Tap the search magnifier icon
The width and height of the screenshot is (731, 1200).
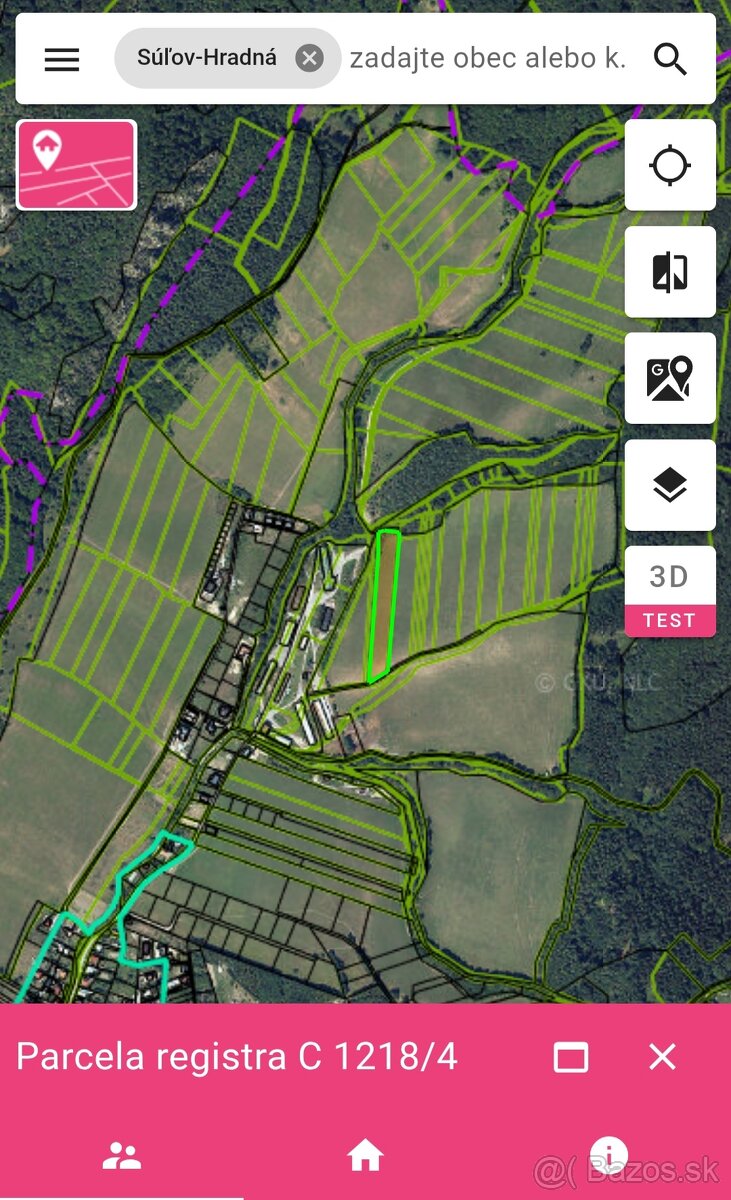point(670,59)
